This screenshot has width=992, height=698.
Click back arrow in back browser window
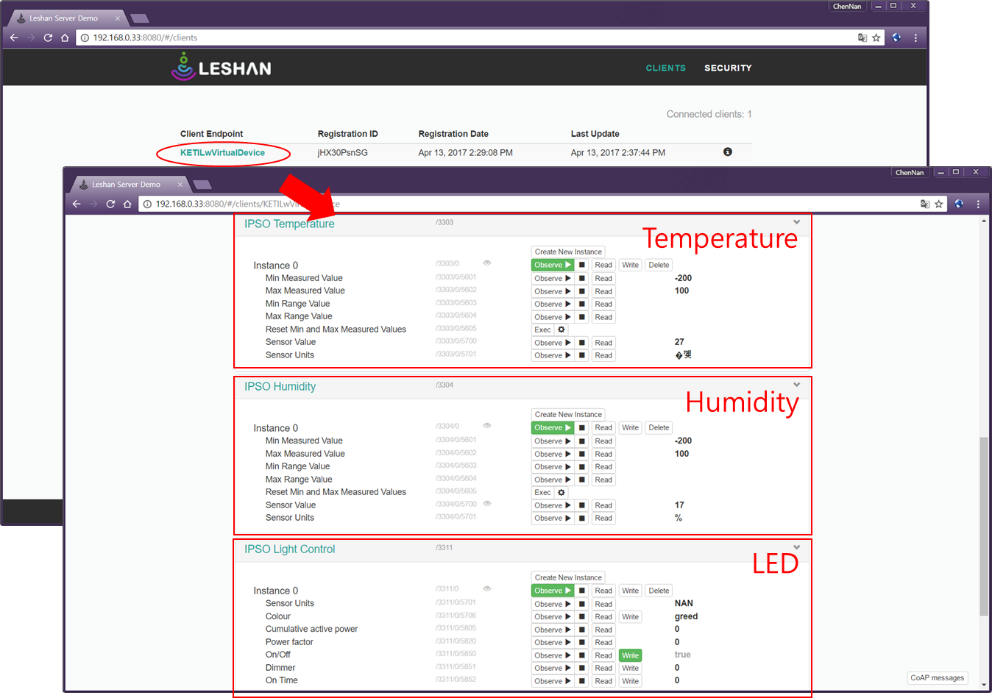(x=14, y=38)
